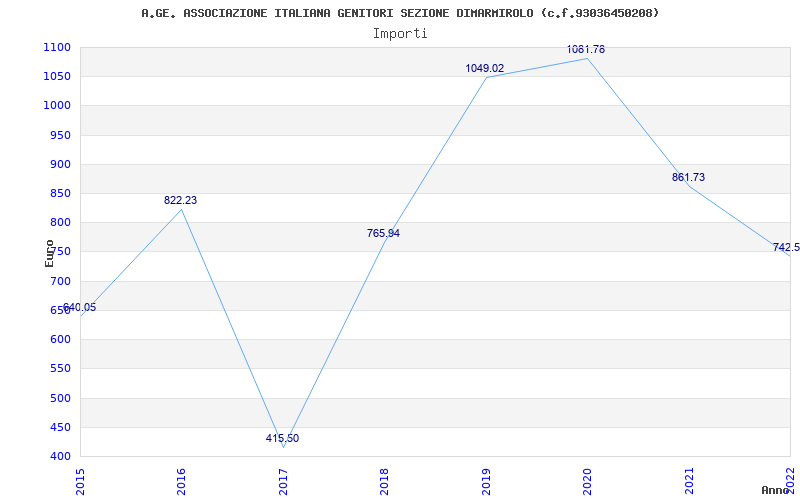
Task: Click the 2020 x-axis label
Action: (x=587, y=482)
